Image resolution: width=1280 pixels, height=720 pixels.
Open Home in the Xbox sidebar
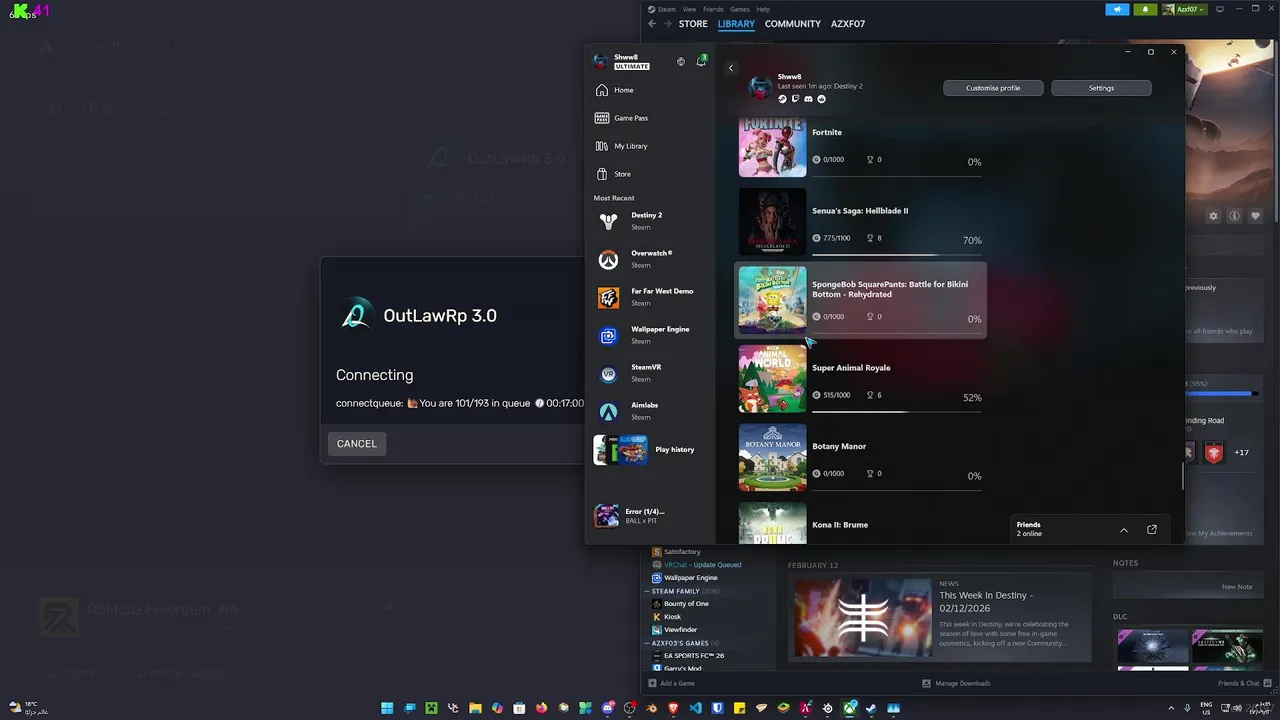click(x=651, y=90)
